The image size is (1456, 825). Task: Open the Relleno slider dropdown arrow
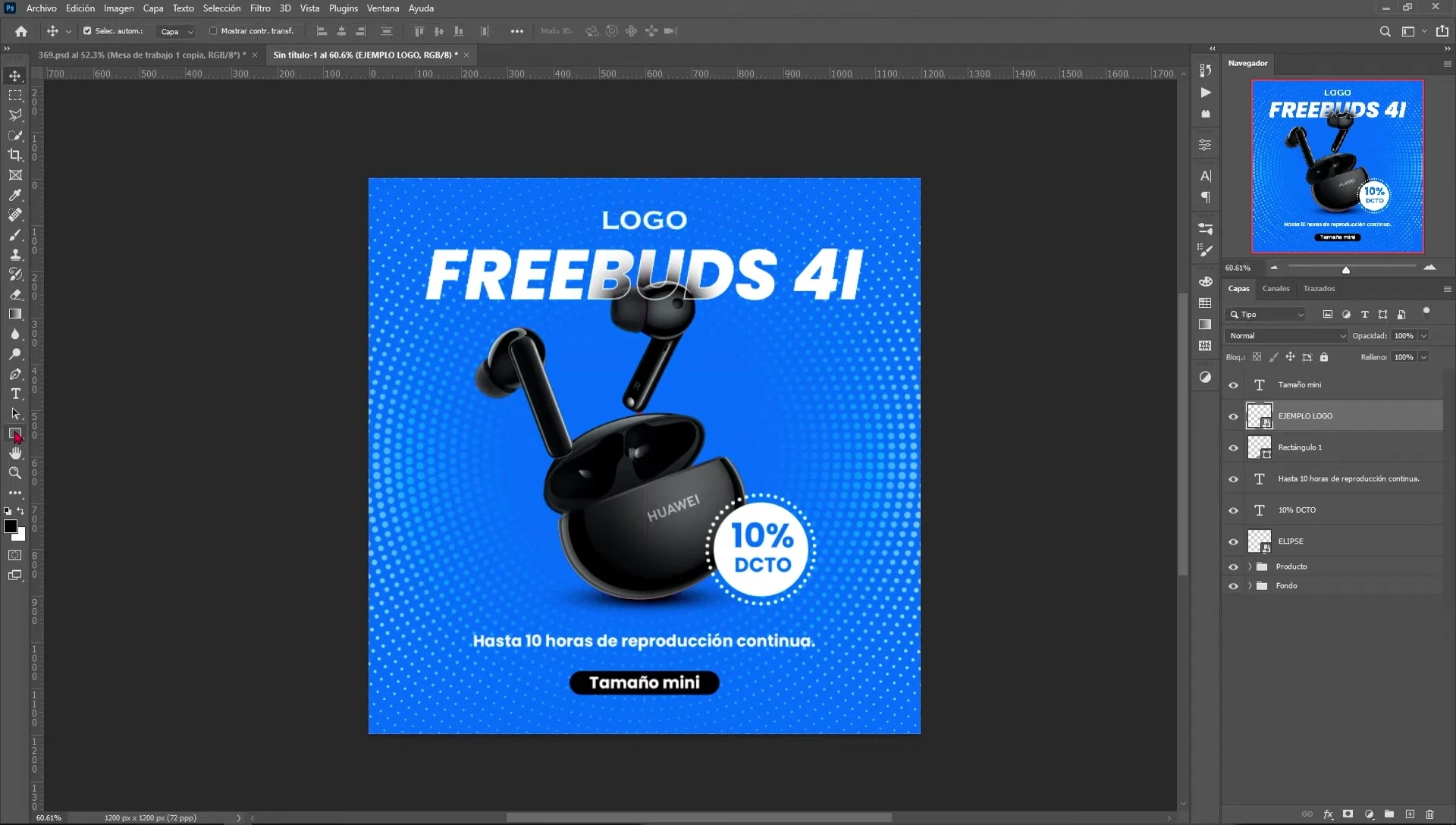(1423, 357)
